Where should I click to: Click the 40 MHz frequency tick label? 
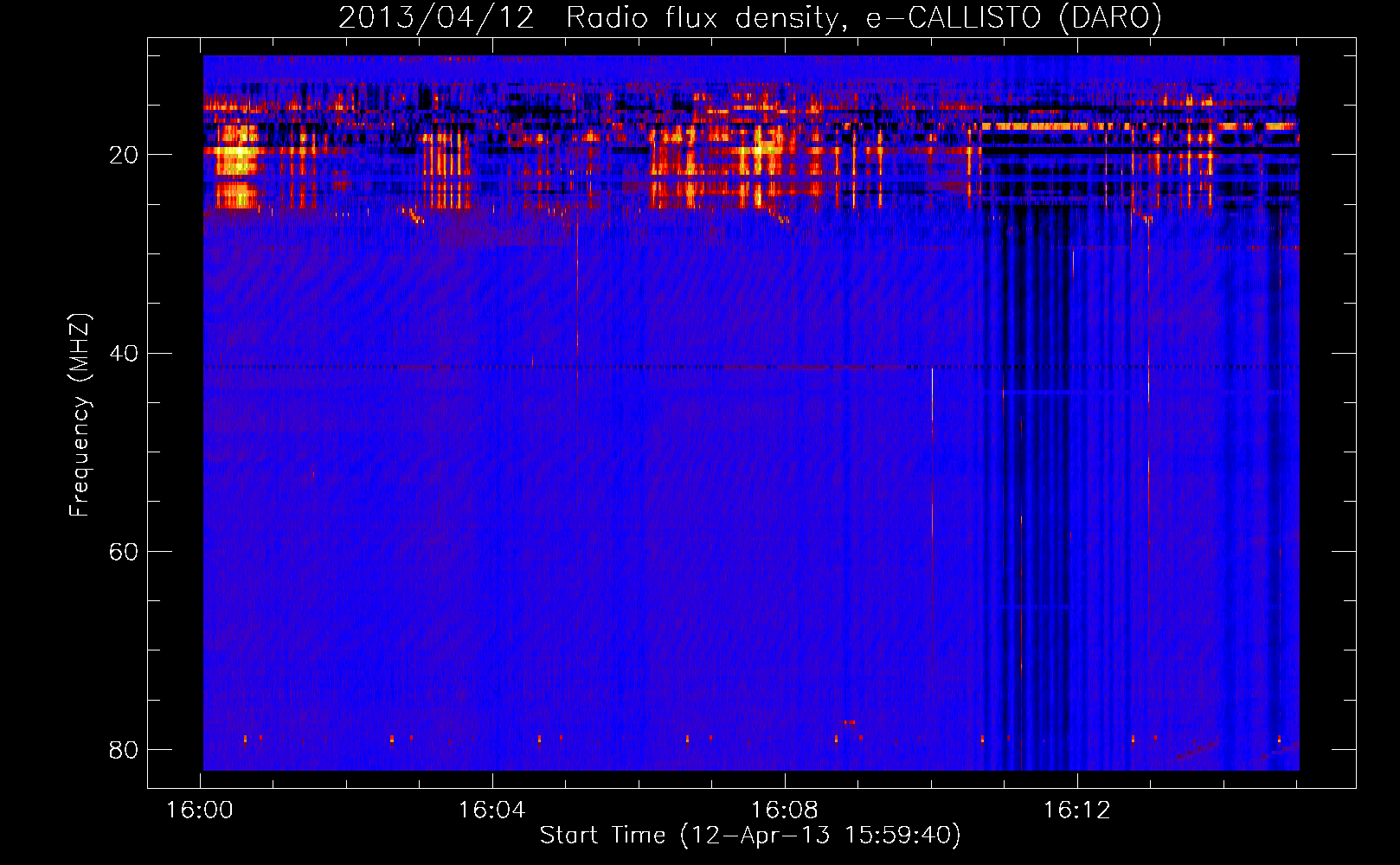tap(124, 353)
